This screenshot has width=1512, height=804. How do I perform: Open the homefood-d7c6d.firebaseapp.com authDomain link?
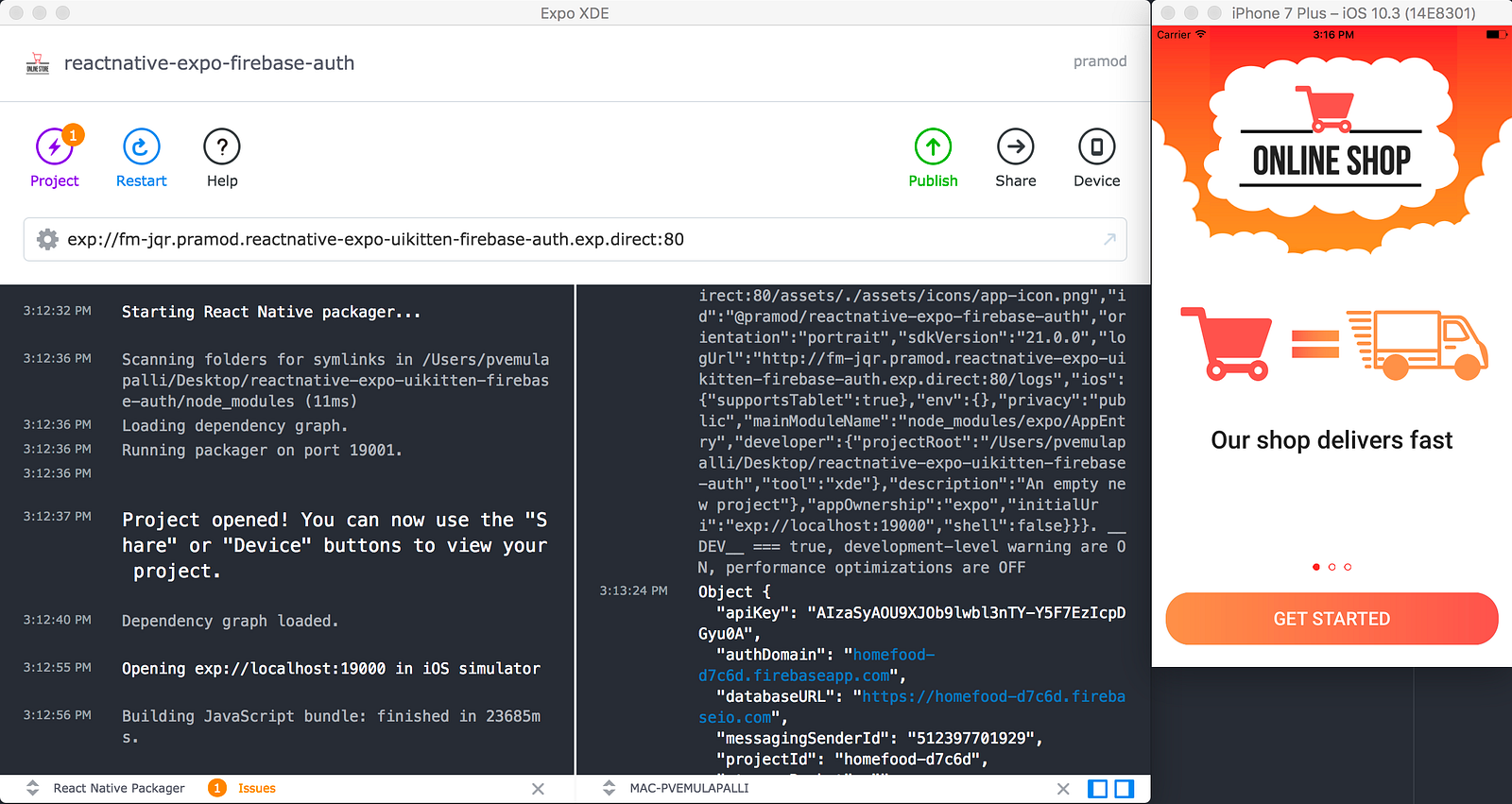(x=816, y=665)
